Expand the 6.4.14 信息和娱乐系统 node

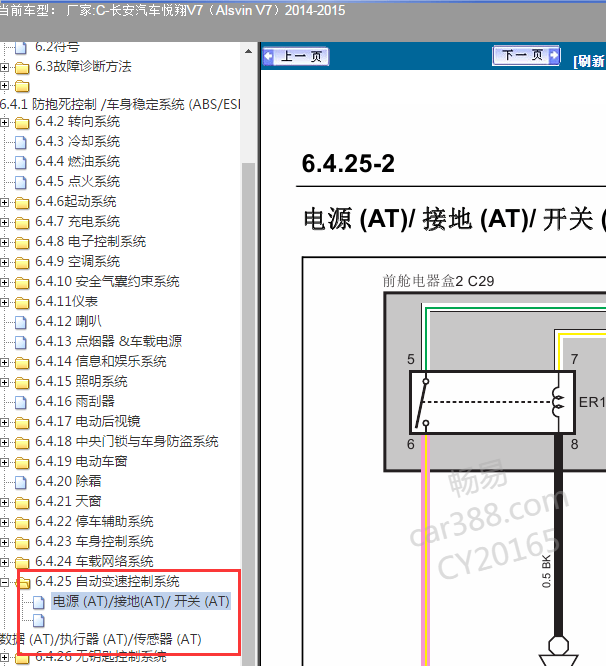tap(4, 362)
